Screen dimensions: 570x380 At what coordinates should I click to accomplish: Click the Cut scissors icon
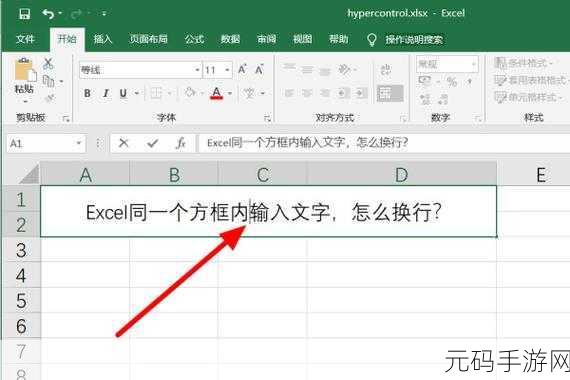point(48,64)
